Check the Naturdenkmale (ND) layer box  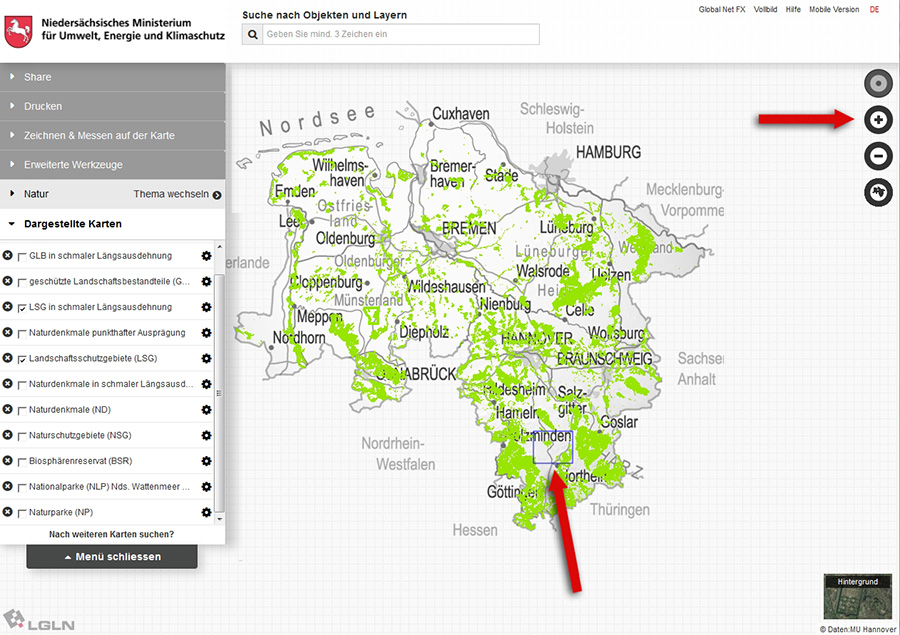(x=22, y=410)
